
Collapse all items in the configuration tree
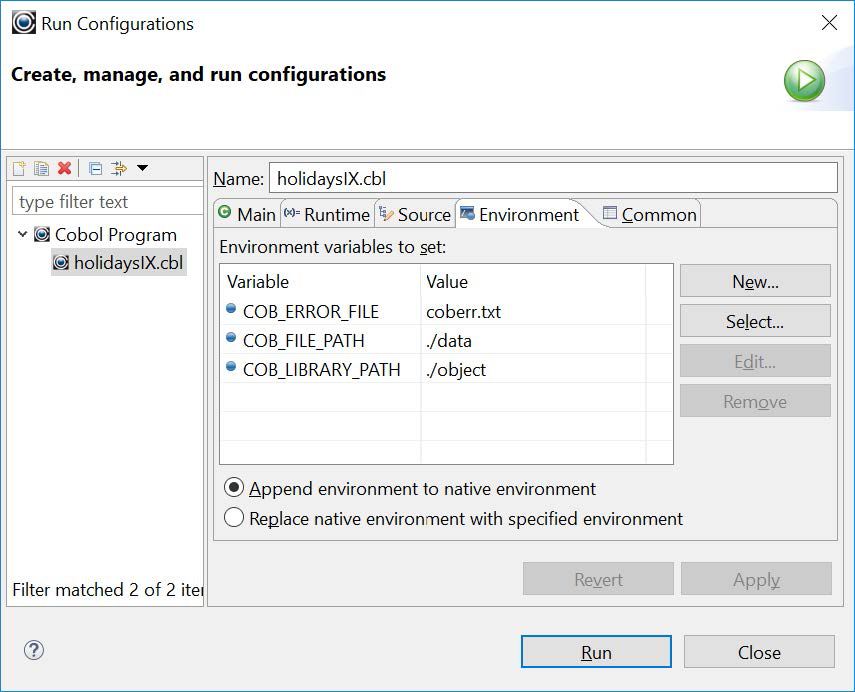[96, 168]
